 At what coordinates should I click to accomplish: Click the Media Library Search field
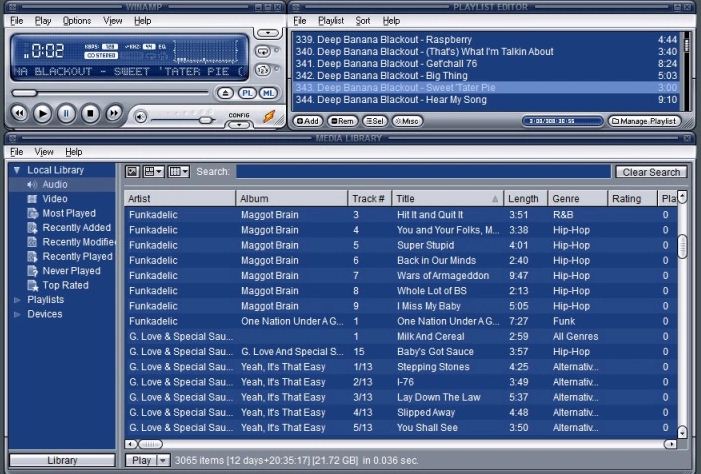pyautogui.click(x=423, y=172)
